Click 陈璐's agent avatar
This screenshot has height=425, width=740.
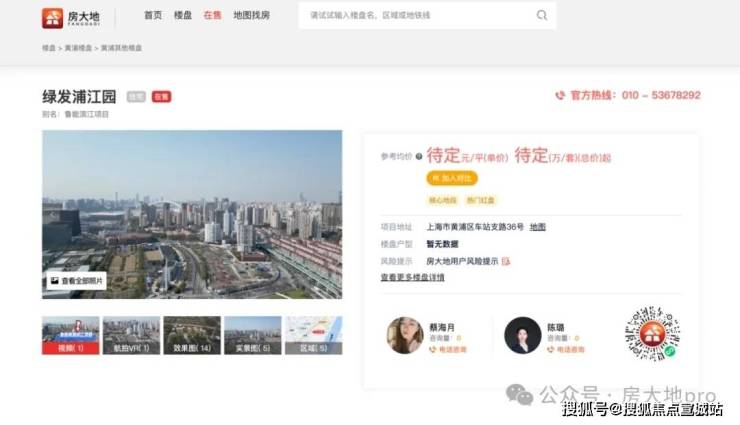click(522, 334)
